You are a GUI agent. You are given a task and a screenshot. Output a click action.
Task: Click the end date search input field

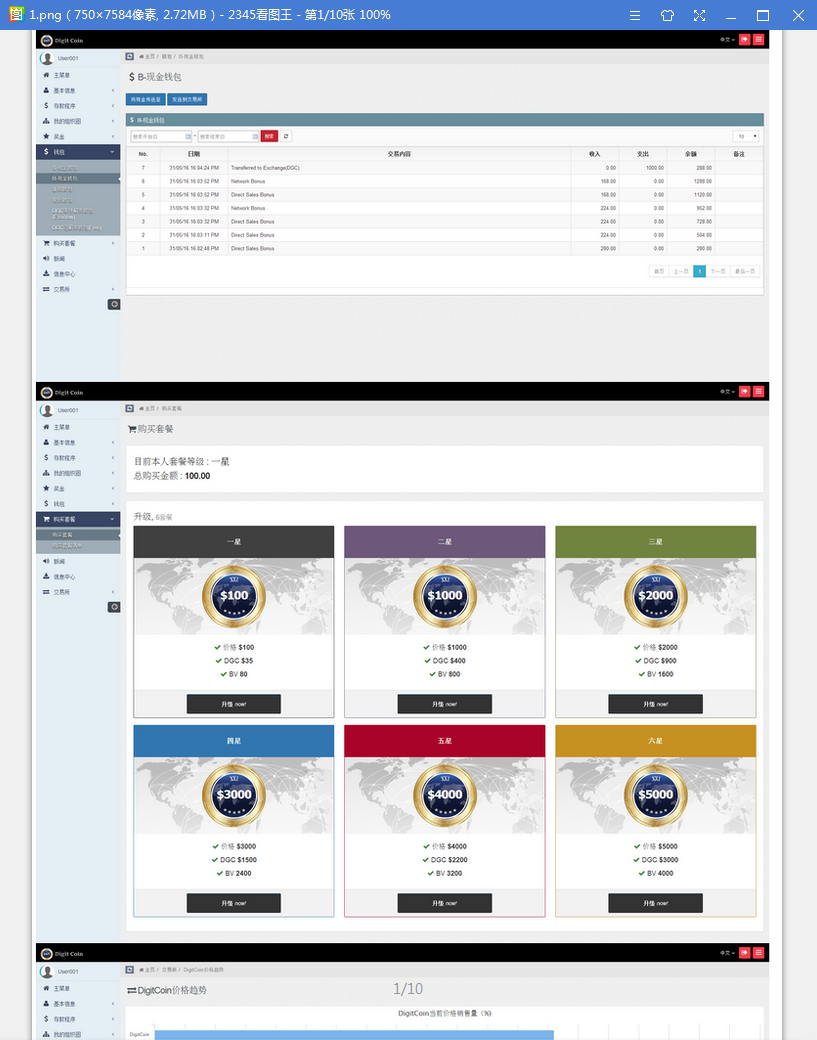[228, 136]
